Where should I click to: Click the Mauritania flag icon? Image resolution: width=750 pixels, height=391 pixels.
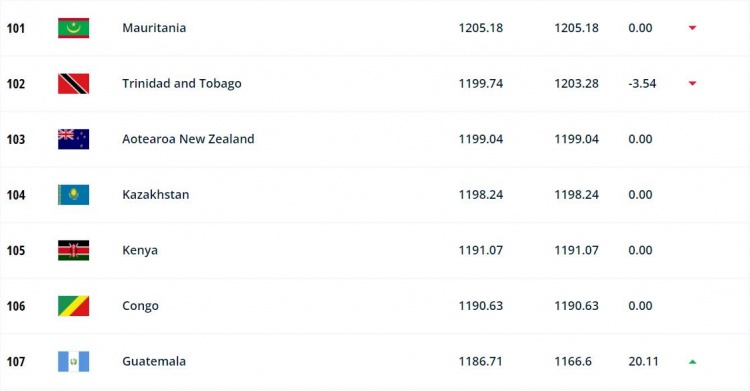tap(73, 28)
